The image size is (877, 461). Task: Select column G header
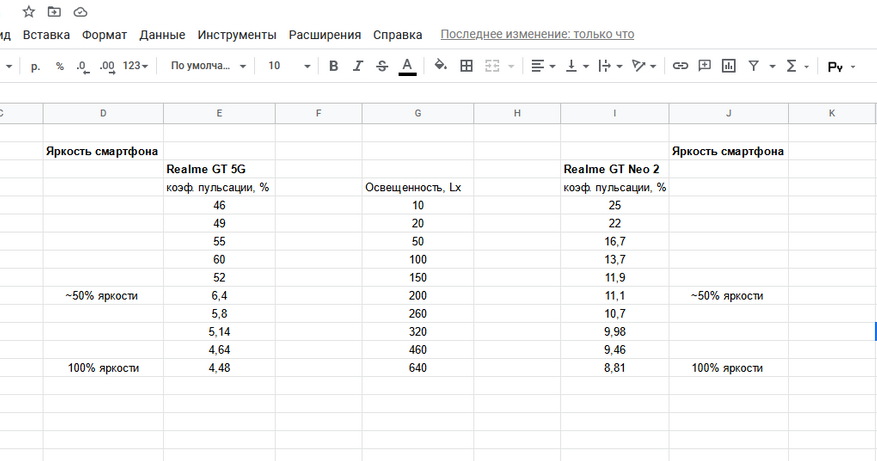[x=418, y=113]
